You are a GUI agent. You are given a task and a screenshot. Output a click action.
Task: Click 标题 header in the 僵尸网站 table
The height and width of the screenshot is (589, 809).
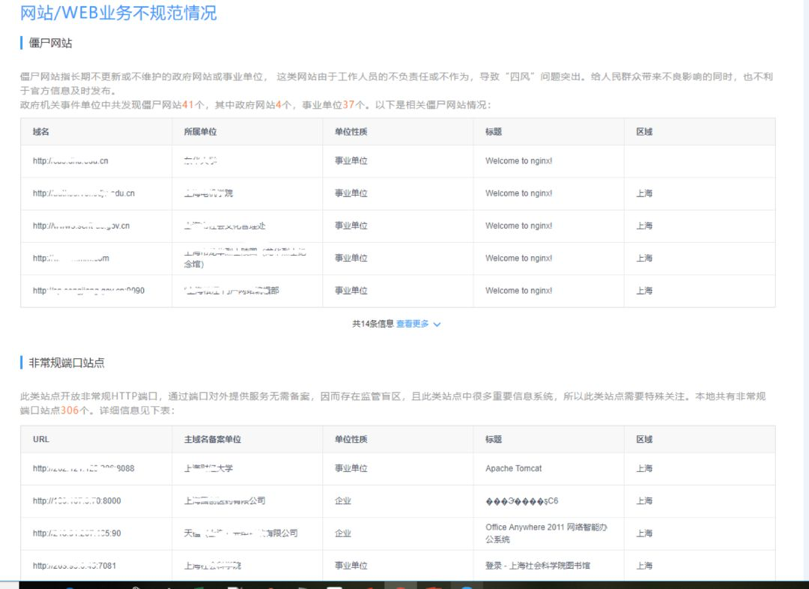(x=493, y=132)
